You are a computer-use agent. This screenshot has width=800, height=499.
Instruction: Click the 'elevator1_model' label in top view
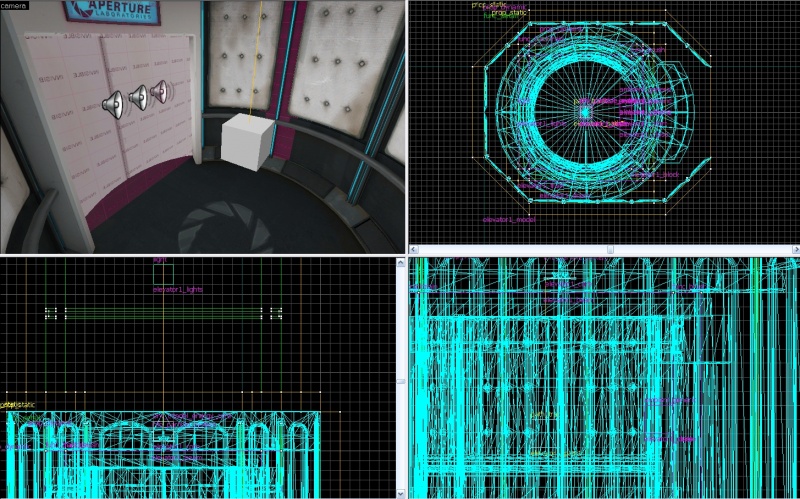pos(509,219)
